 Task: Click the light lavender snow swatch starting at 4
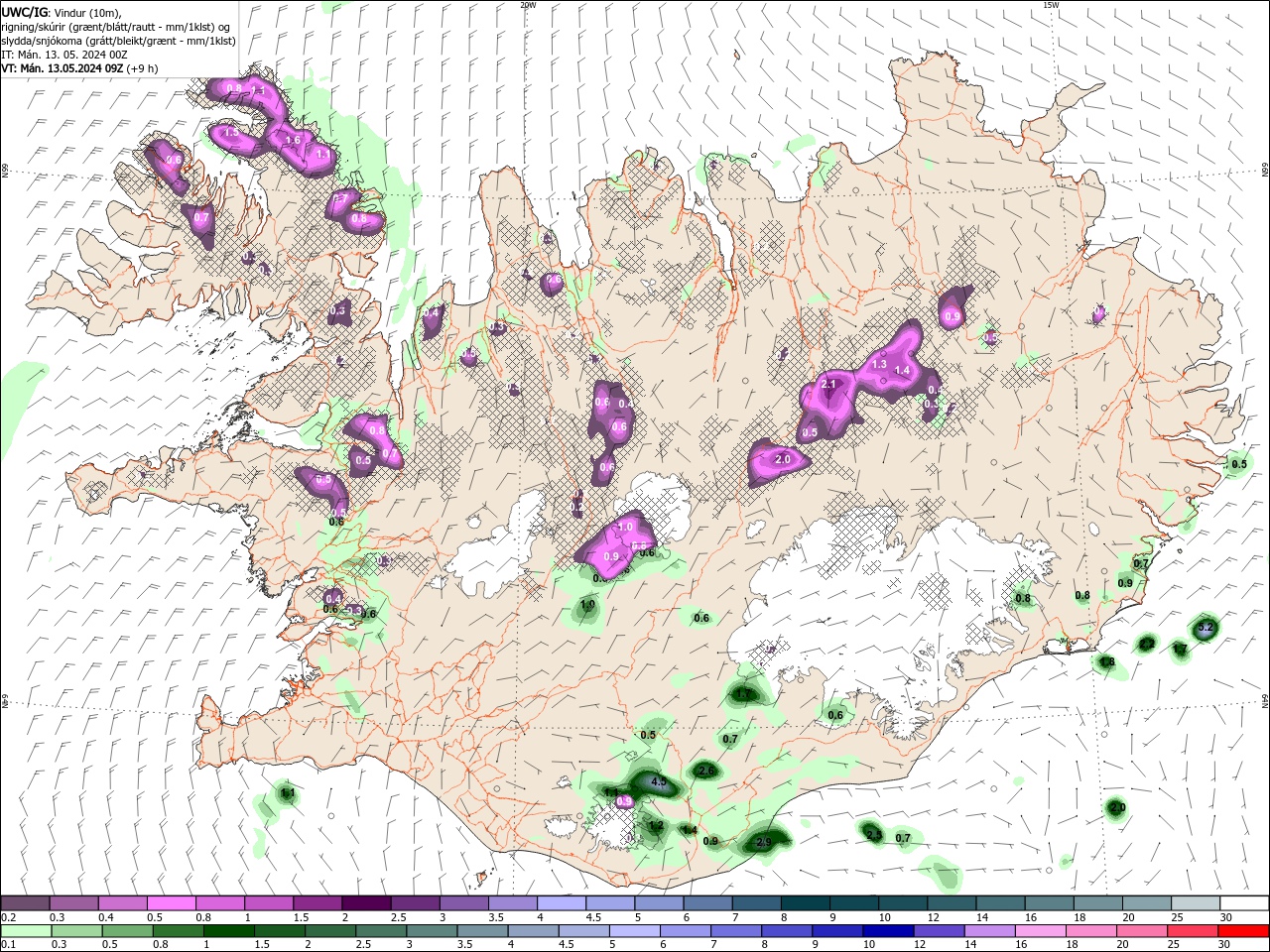point(561,903)
